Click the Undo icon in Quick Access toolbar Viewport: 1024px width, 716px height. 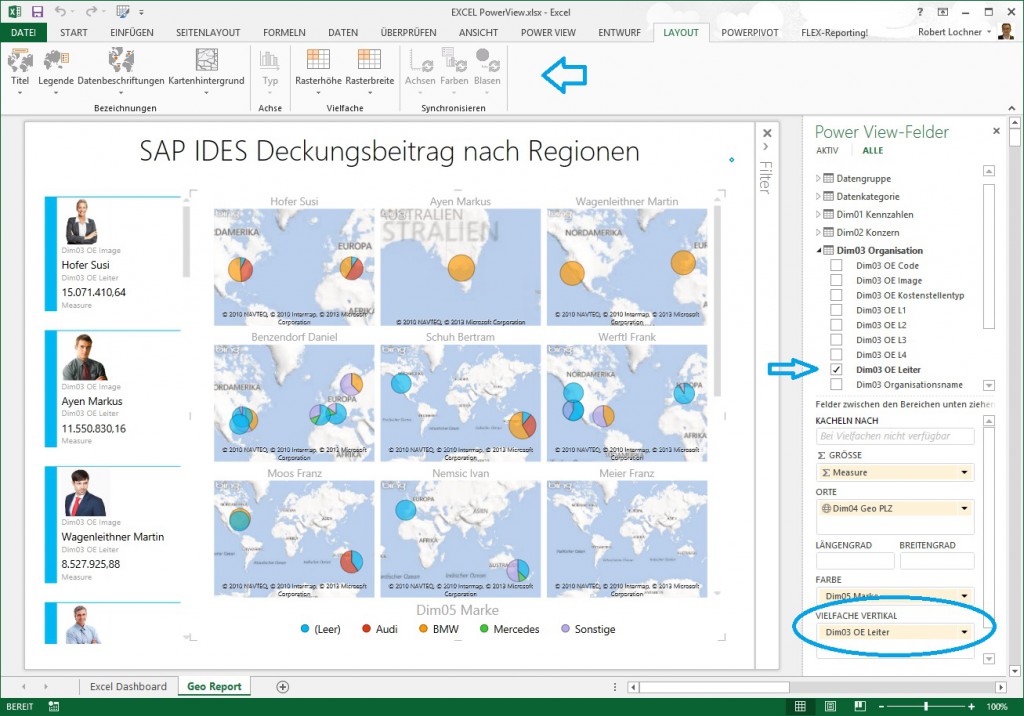(62, 10)
